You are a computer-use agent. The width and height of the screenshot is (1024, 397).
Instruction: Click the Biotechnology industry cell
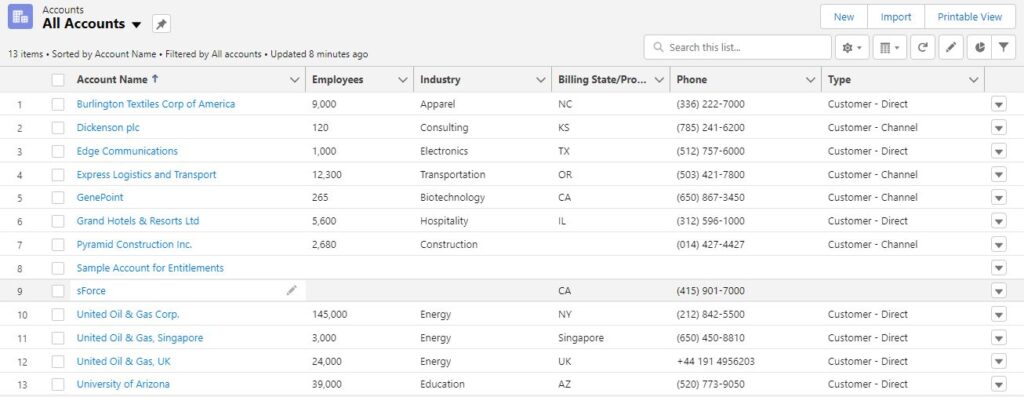click(x=453, y=197)
